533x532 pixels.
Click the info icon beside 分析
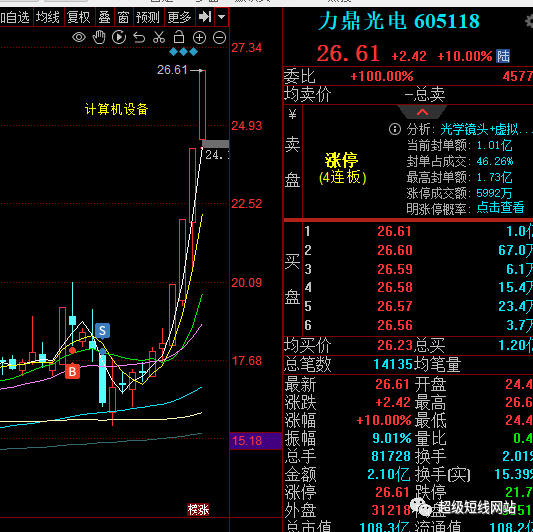[x=395, y=129]
